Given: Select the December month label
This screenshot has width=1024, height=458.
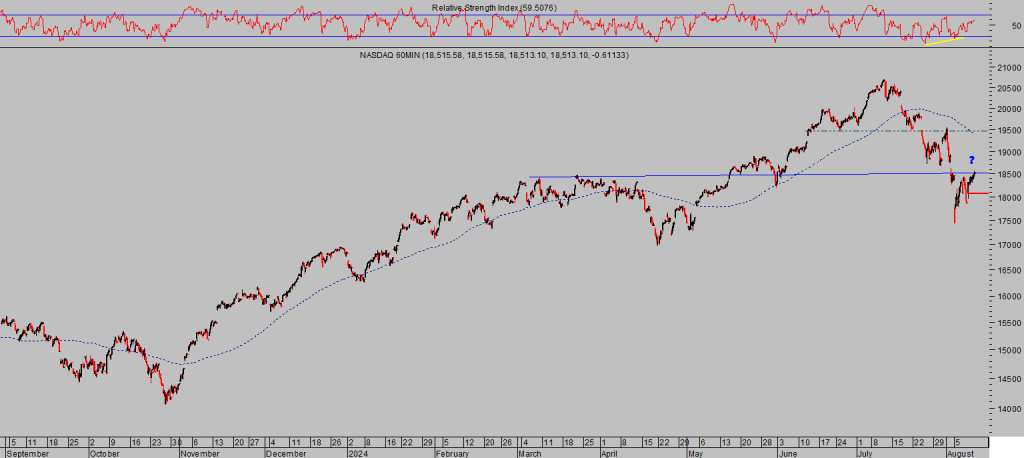Looking at the screenshot, I should 287,453.
